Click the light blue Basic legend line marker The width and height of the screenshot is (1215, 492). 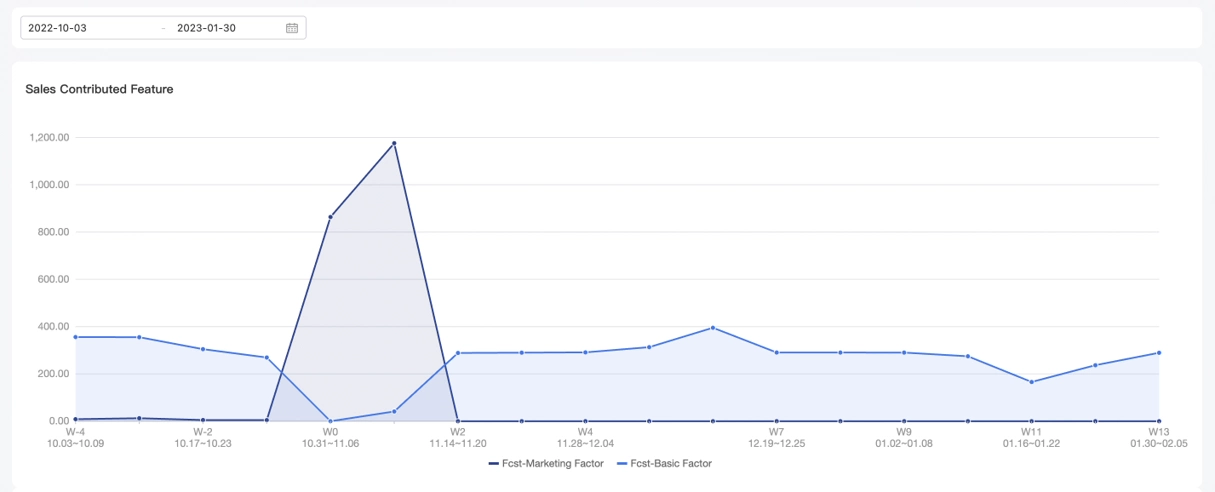pyautogui.click(x=621, y=464)
